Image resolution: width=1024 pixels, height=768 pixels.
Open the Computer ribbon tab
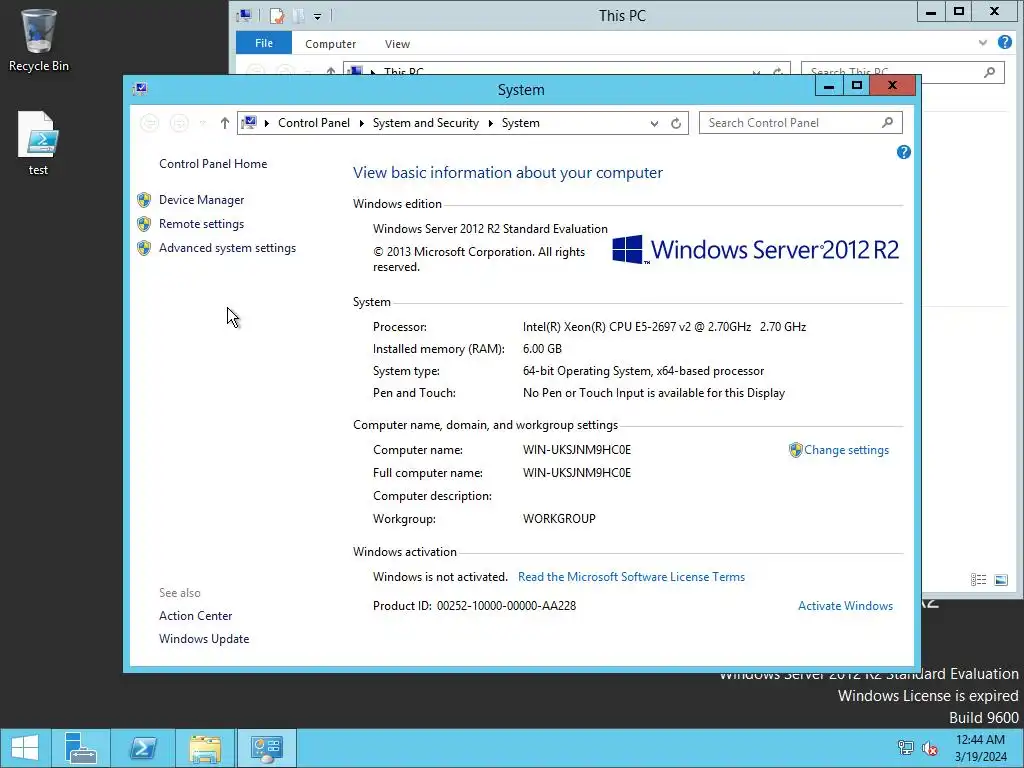[330, 44]
